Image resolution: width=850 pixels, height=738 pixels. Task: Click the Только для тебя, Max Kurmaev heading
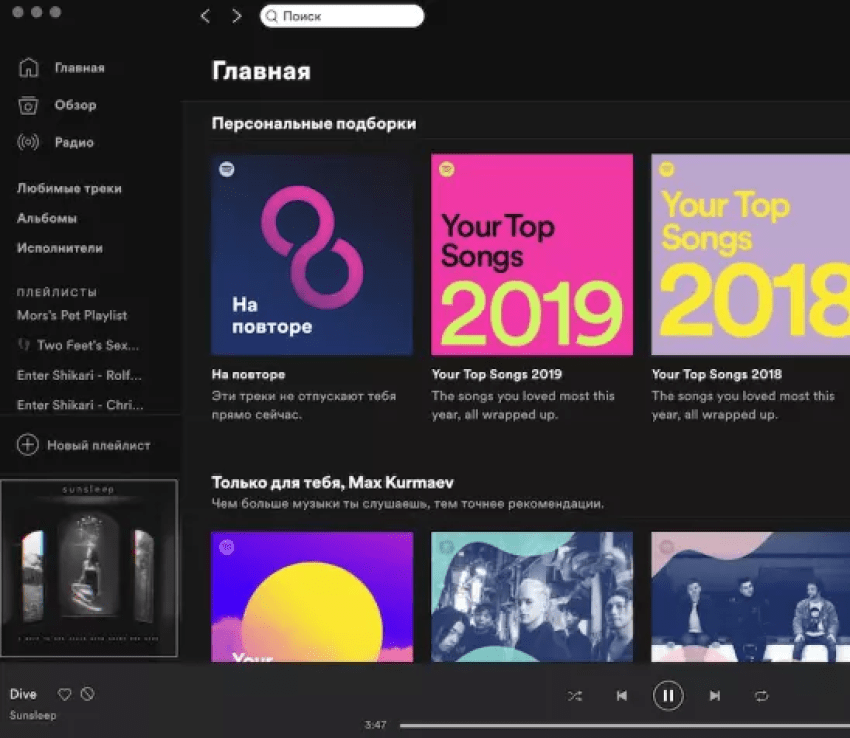point(332,482)
